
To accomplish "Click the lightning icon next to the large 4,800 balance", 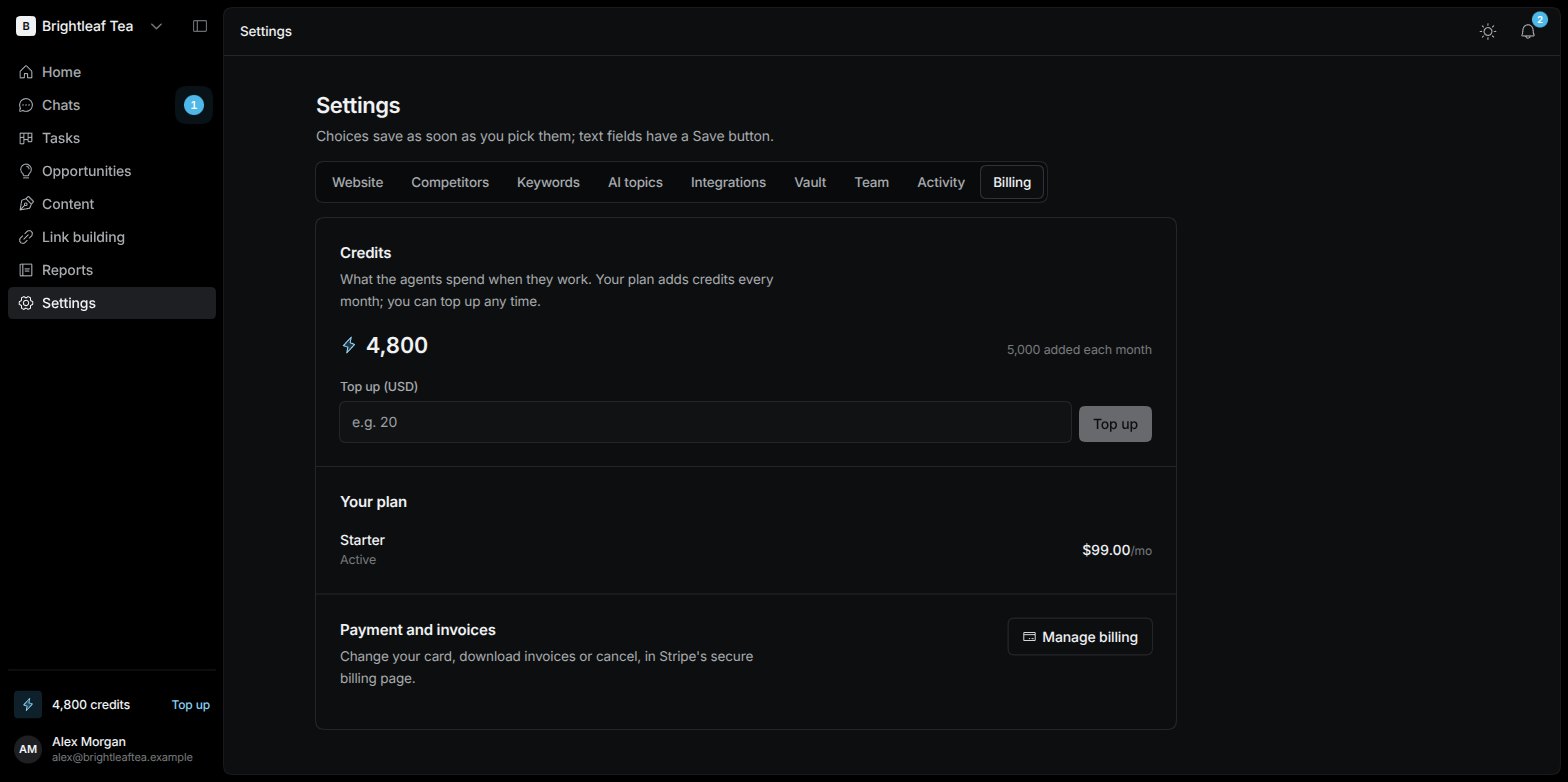I will tap(349, 346).
